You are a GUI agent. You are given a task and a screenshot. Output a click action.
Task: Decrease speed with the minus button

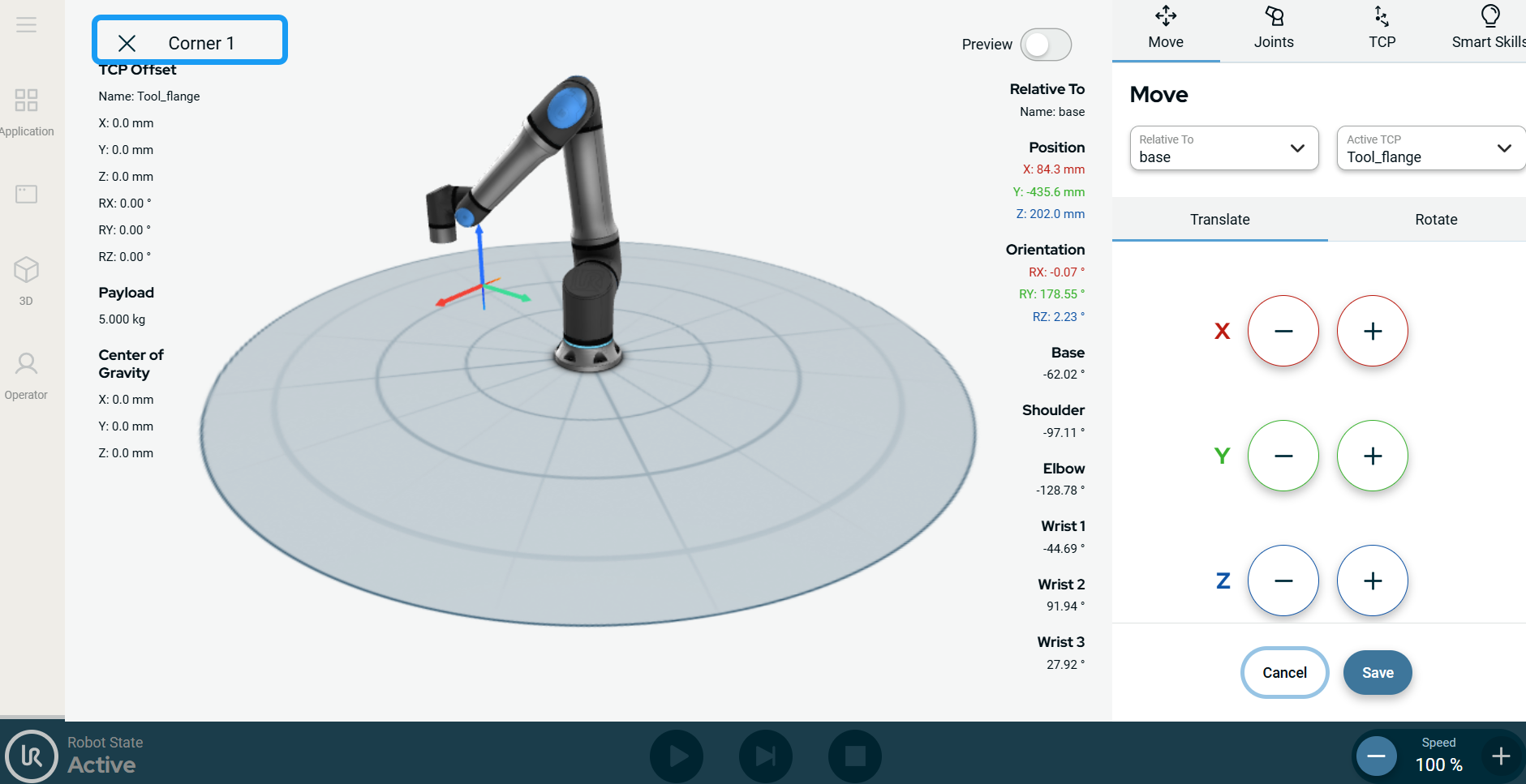point(1376,756)
